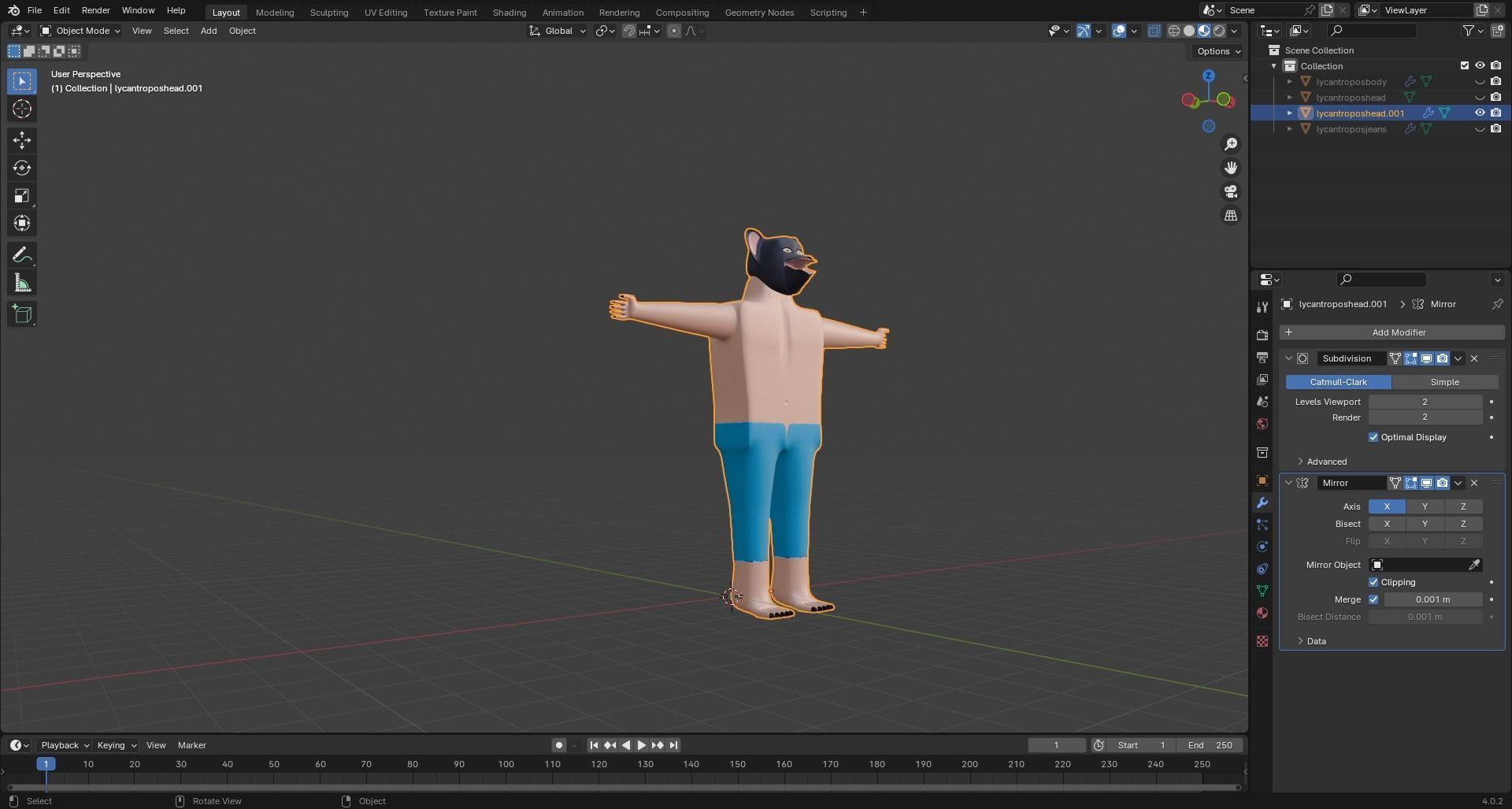Open the Texture properties tab
The height and width of the screenshot is (809, 1512).
(x=1262, y=641)
